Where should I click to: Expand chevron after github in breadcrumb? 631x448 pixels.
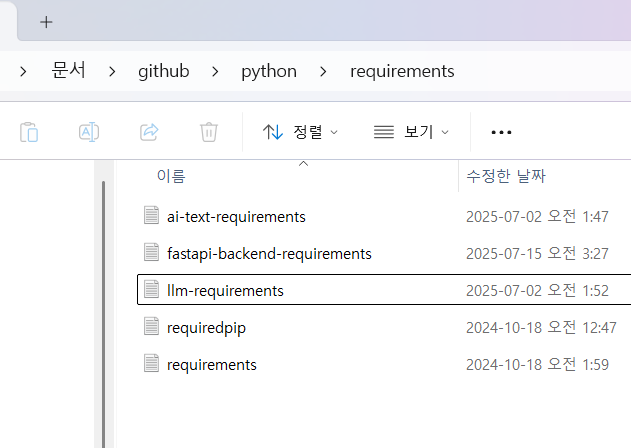coord(214,72)
